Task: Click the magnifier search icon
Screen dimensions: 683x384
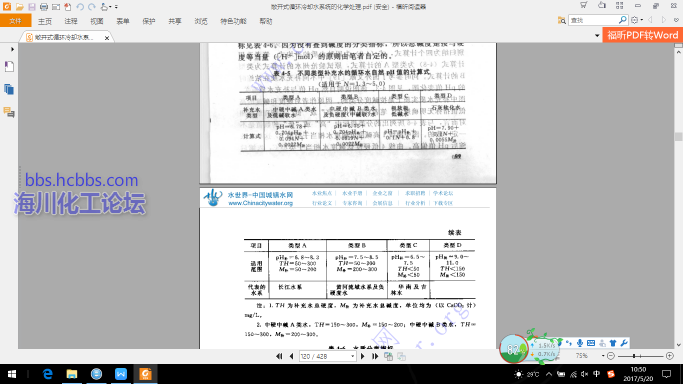Action: (x=623, y=20)
